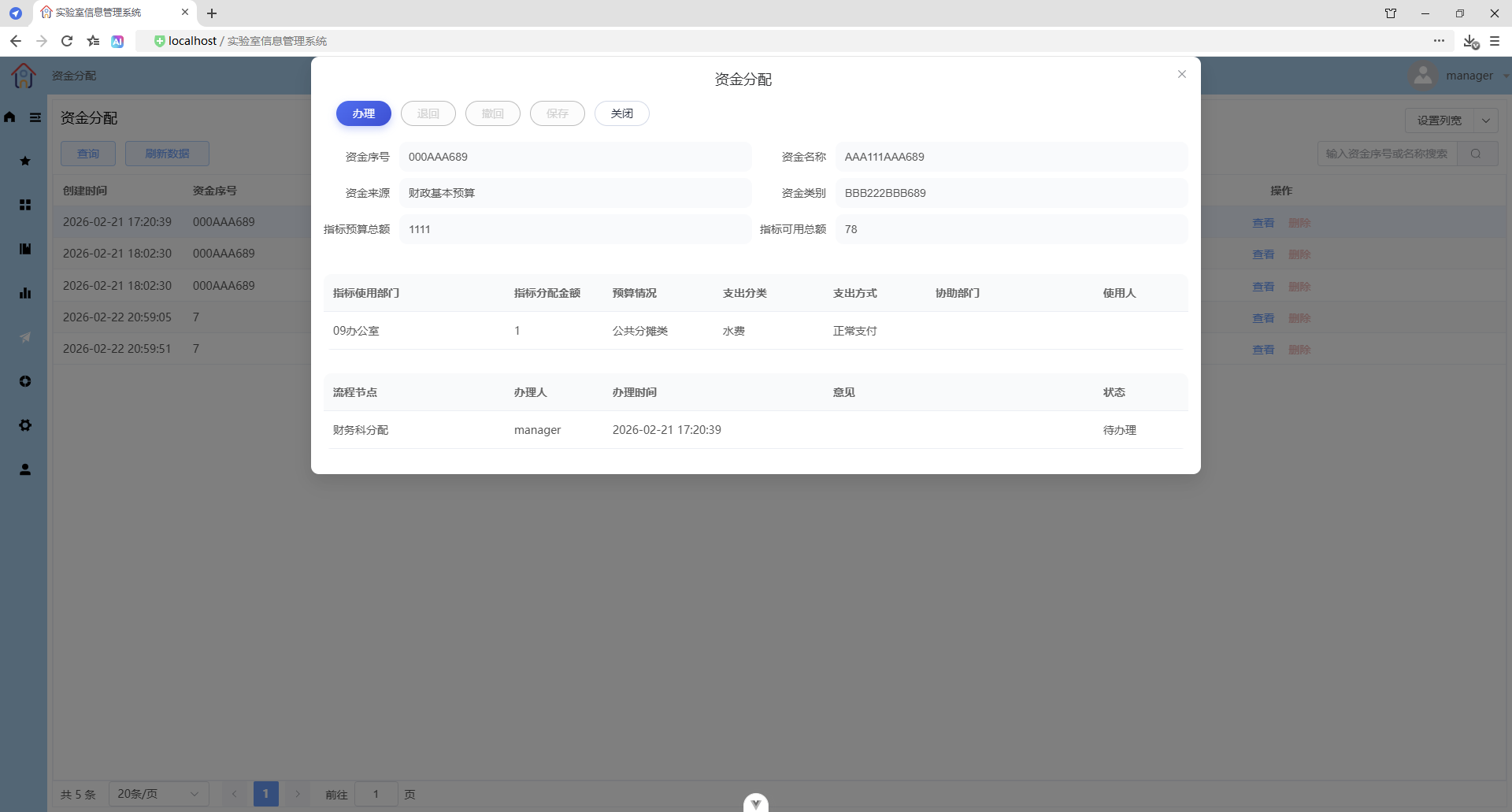Click the 退回 button in the dialog
1512x812 pixels.
[428, 113]
